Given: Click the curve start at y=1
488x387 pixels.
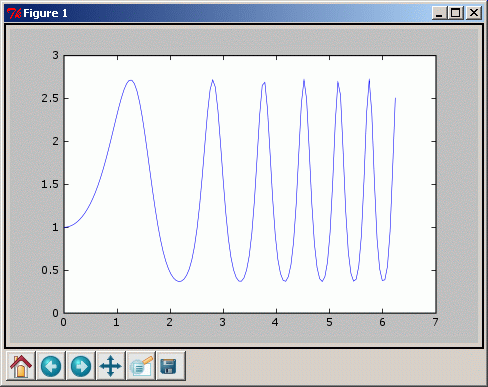Looking at the screenshot, I should click(x=65, y=227).
